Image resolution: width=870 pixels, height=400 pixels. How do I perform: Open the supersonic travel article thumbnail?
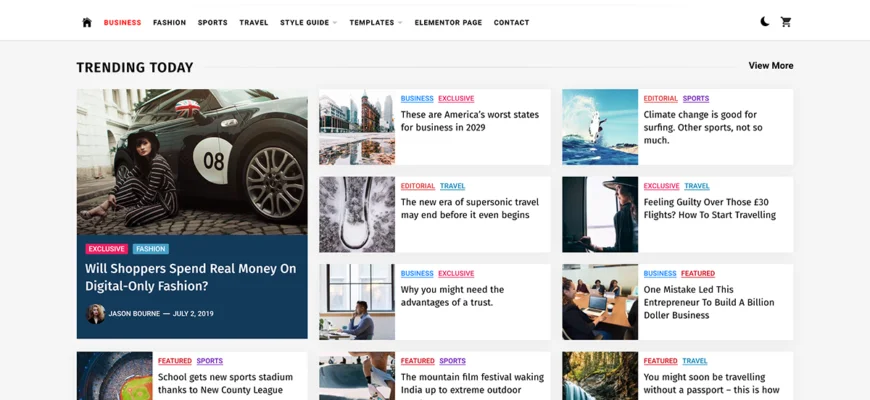pyautogui.click(x=357, y=214)
